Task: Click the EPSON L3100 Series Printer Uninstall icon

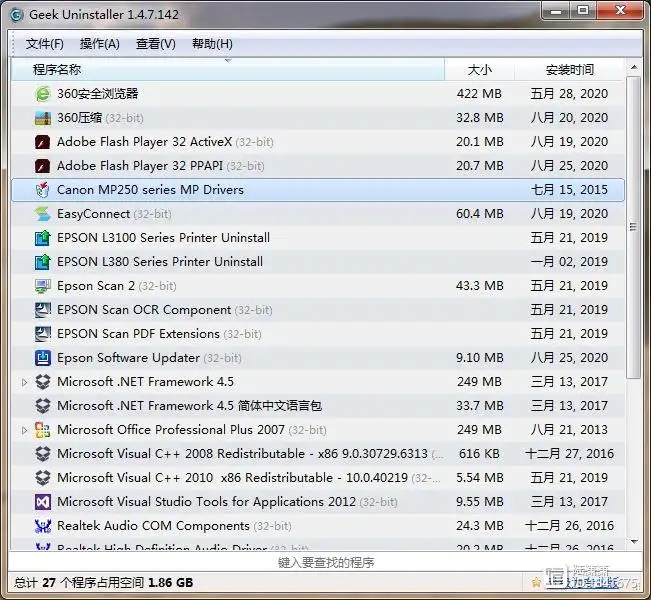Action: pyautogui.click(x=42, y=238)
